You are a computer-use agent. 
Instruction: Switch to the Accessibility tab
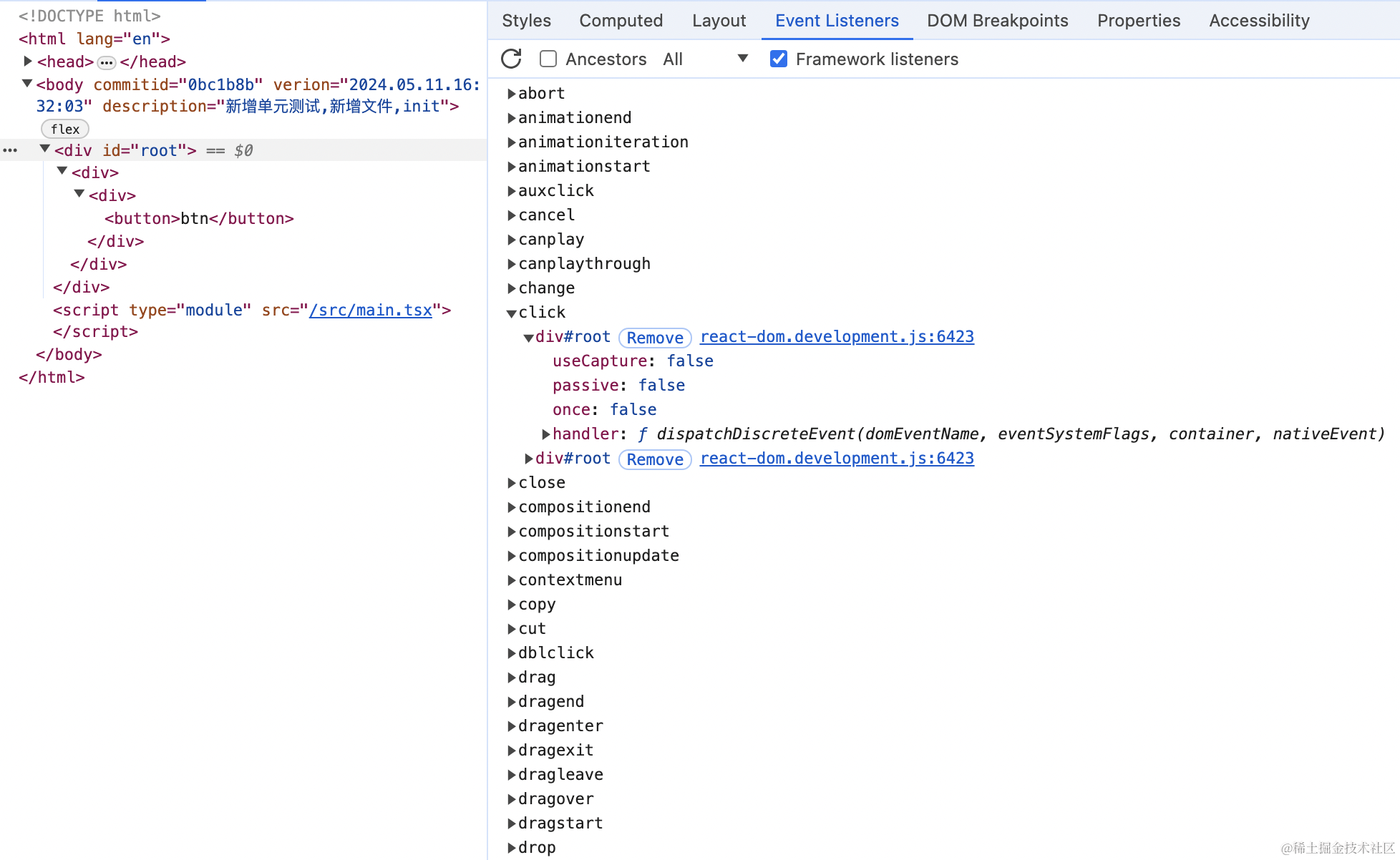1259,21
